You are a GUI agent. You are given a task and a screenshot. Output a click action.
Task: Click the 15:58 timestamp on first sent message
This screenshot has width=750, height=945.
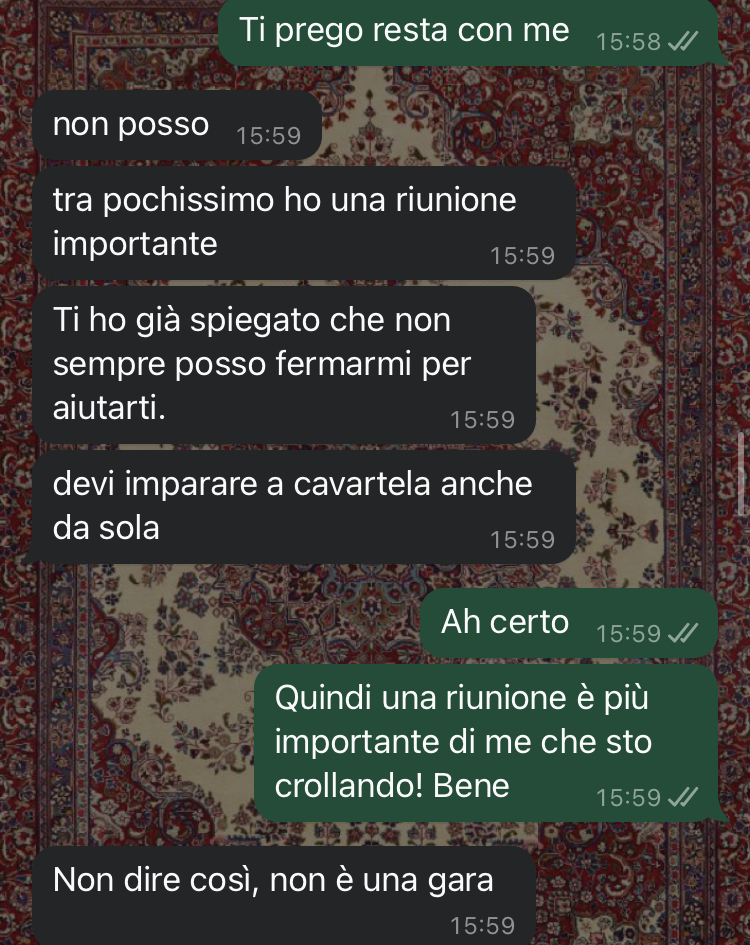pos(628,42)
